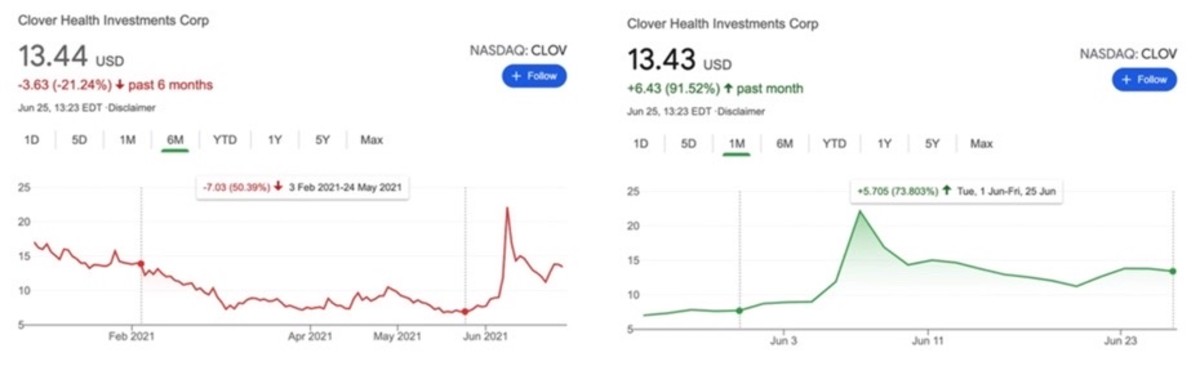1200x375 pixels.
Task: Open the Disclaimer link under the 13.43 price
Action: 743,111
